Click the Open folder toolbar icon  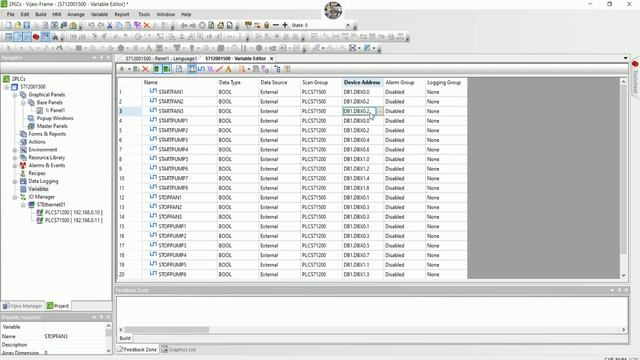[18, 25]
